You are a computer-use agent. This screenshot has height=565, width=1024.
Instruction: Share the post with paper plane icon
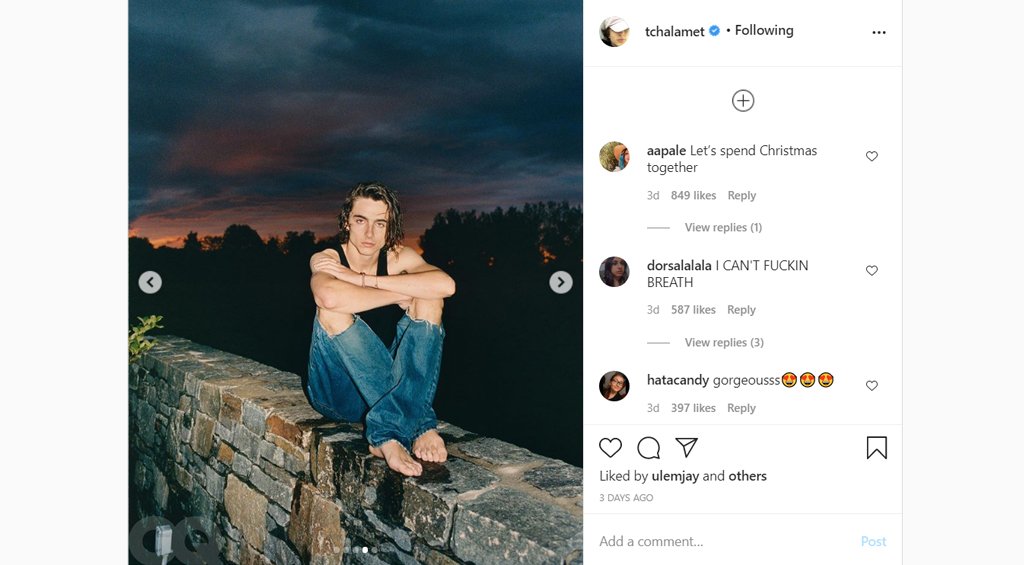686,447
